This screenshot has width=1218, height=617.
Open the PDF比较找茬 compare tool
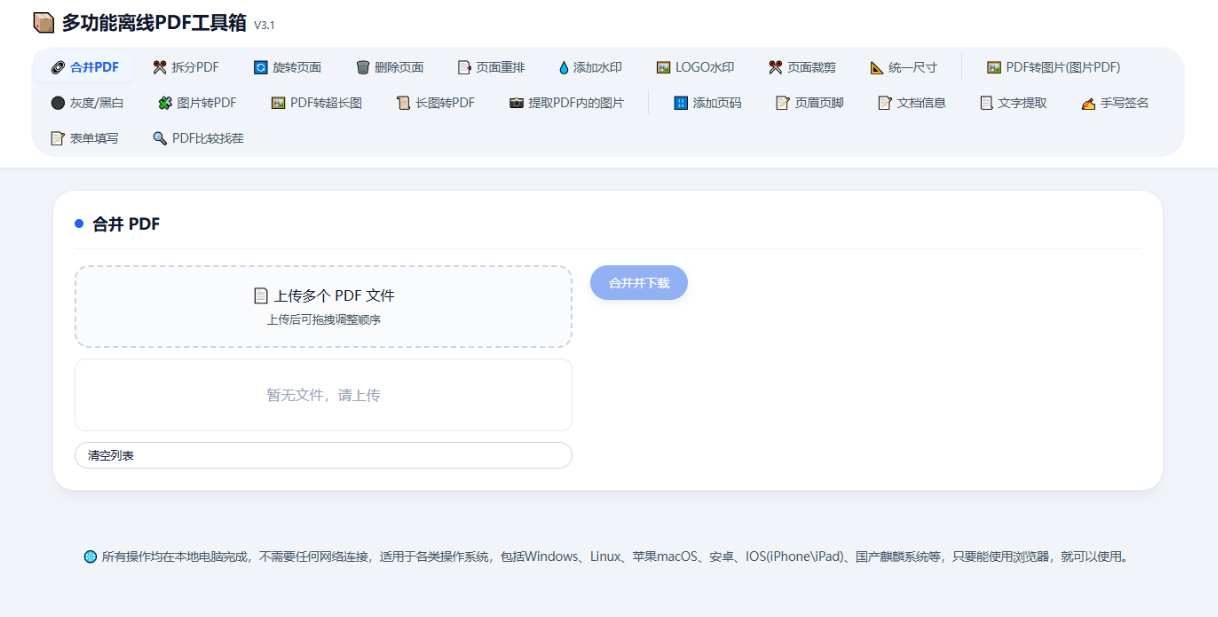pos(197,138)
